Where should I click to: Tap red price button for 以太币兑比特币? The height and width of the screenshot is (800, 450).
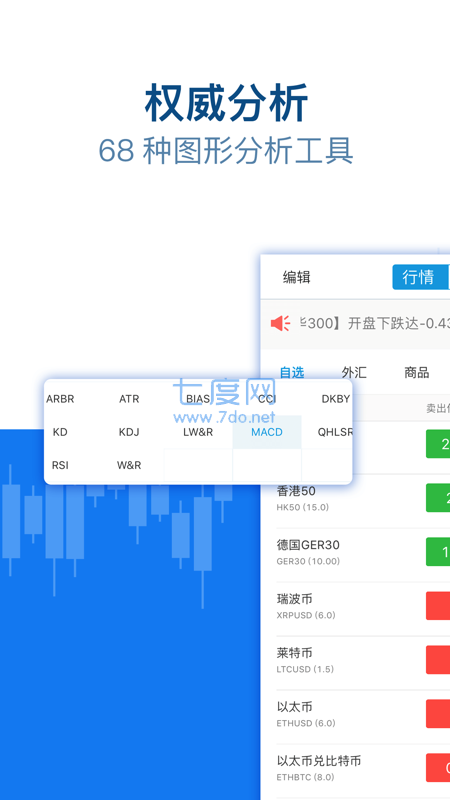tap(438, 767)
